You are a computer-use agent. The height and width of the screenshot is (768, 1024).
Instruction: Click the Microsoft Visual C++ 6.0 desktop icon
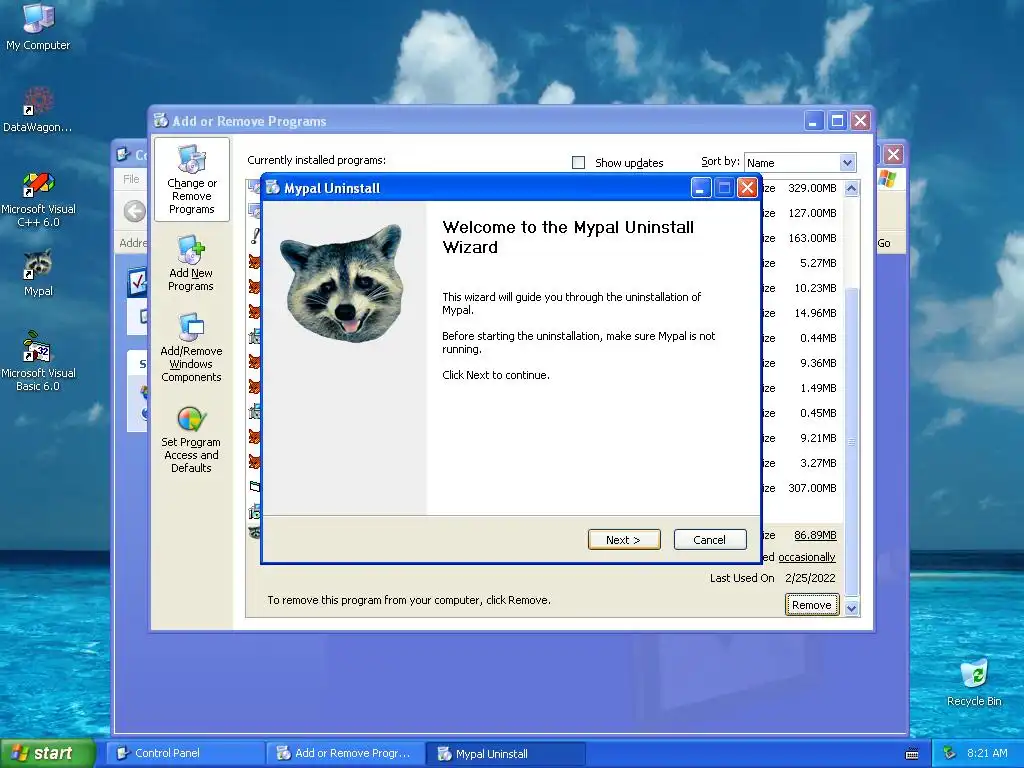38,199
